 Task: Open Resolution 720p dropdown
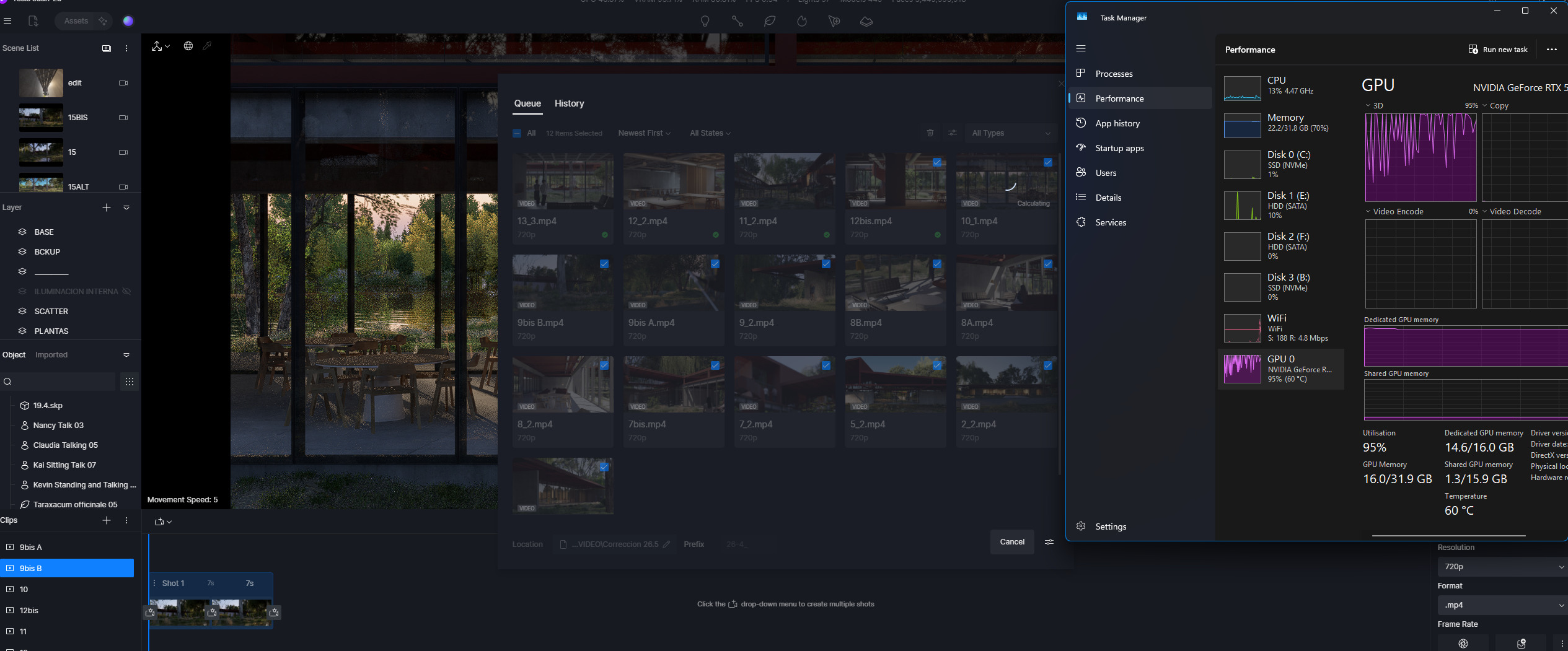coord(1502,567)
